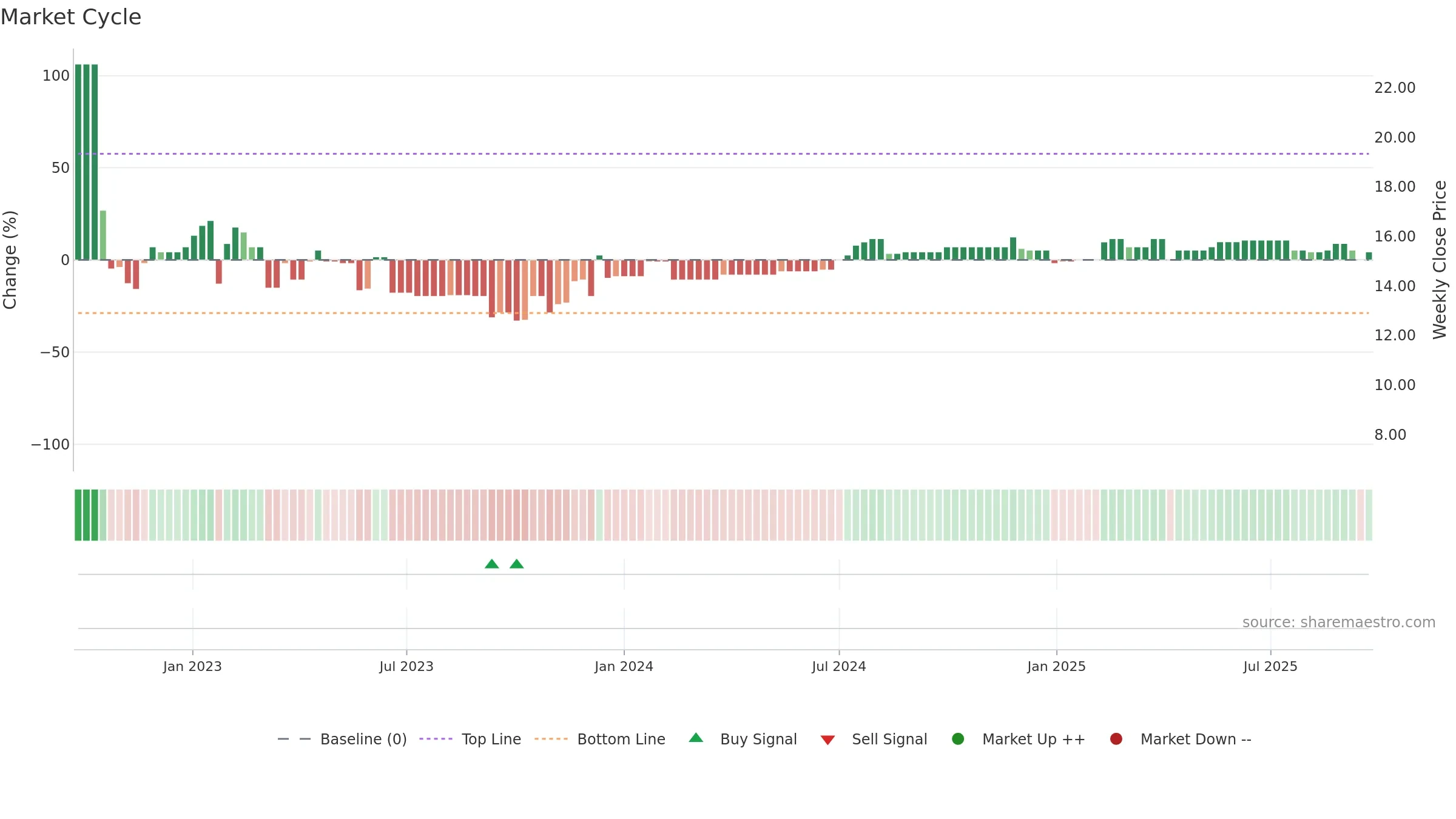Viewport: 1456px width, 819px height.
Task: Toggle the Baseline (0) legend entry
Action: click(x=342, y=739)
